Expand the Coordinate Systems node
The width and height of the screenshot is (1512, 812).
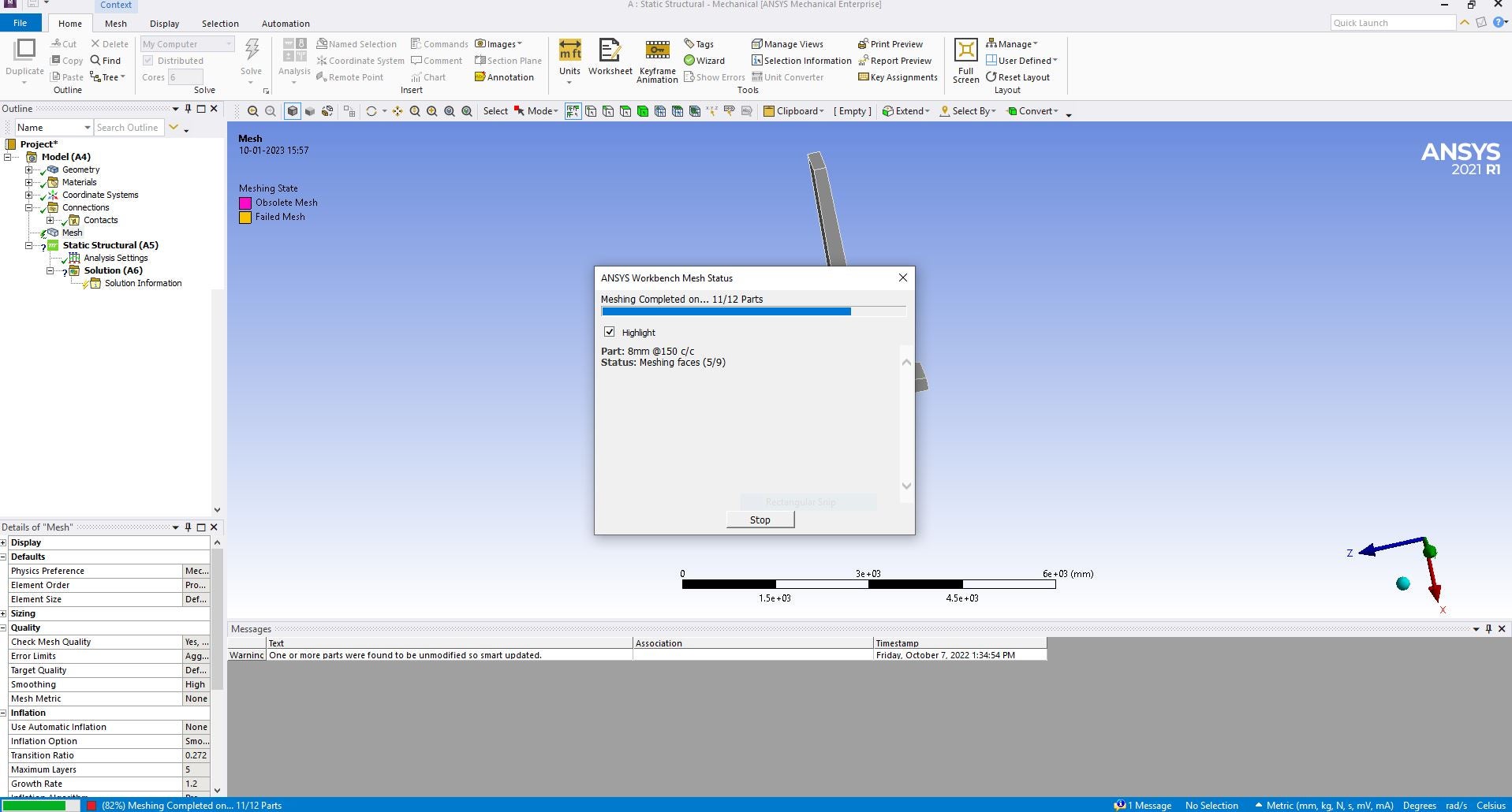[x=29, y=195]
